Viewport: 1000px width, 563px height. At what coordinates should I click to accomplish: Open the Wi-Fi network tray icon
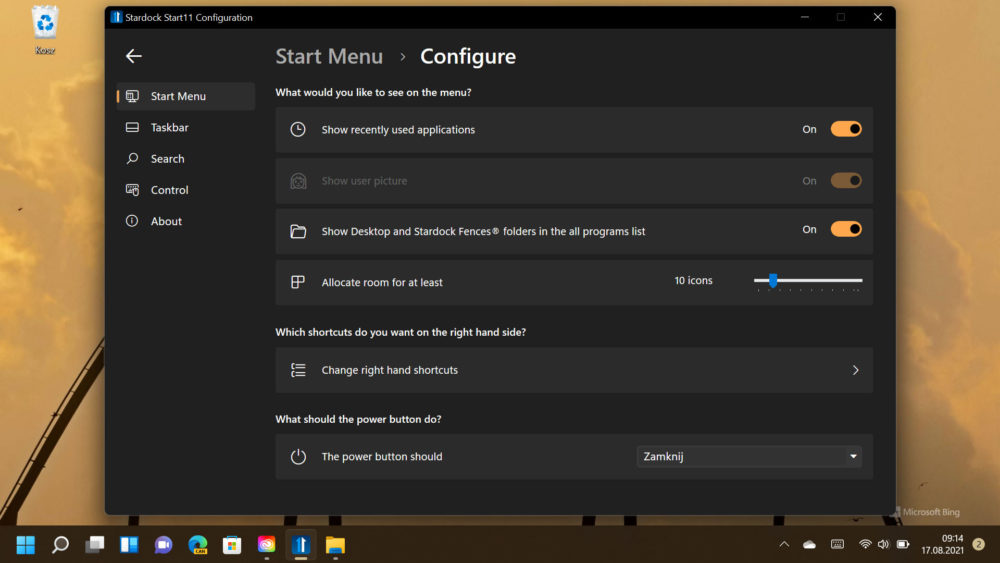point(865,545)
